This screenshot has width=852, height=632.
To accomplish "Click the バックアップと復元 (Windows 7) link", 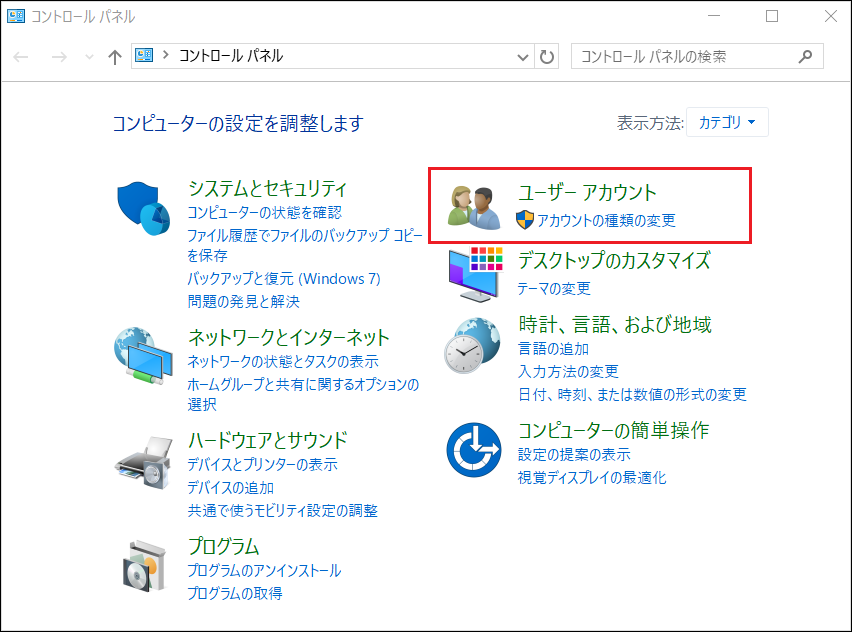I will point(284,278).
